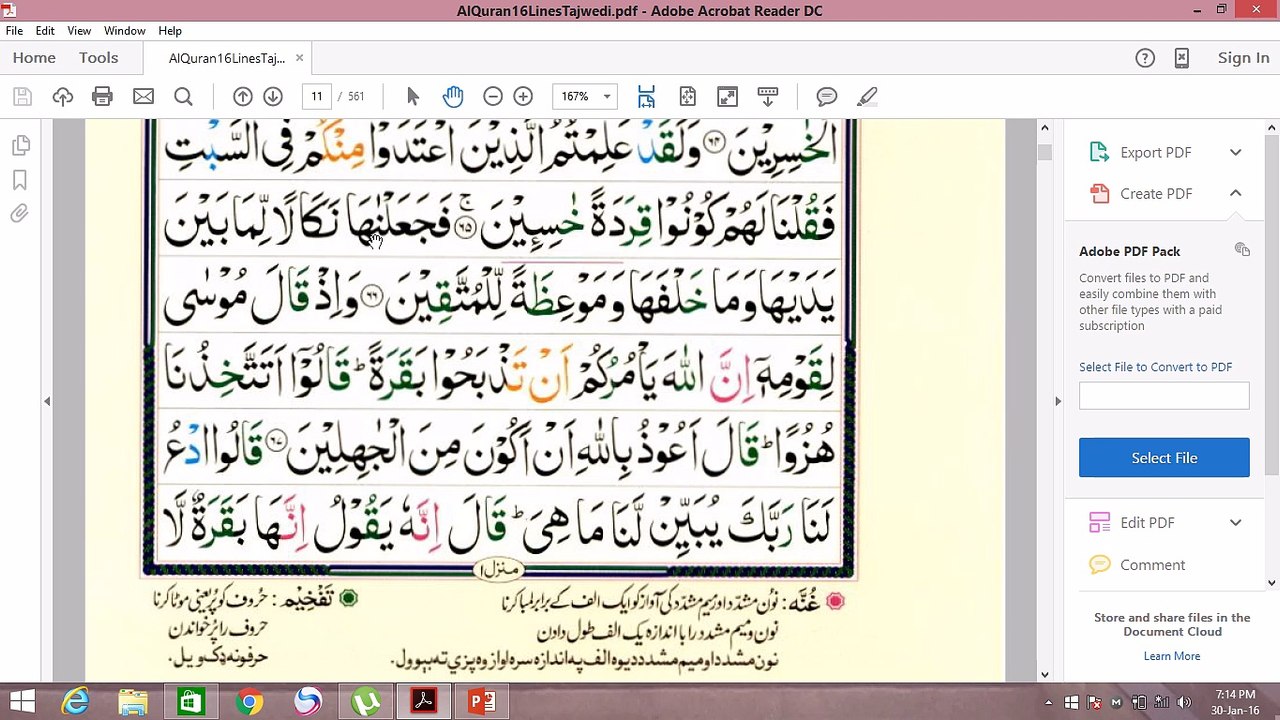Viewport: 1280px width, 720px height.
Task: Click the Edit PDF tool label
Action: pyautogui.click(x=1147, y=522)
